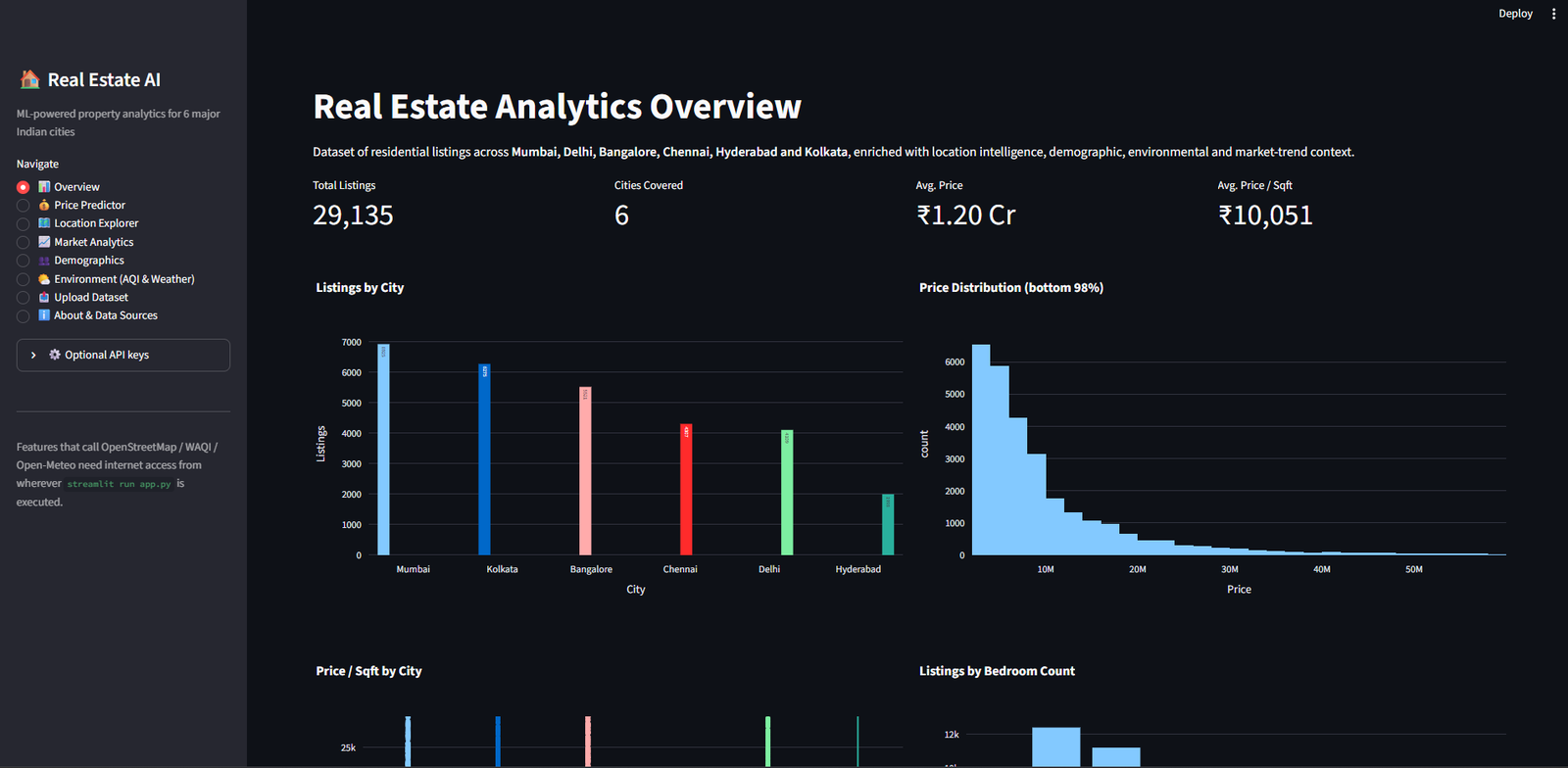Select the About & Data Sources radio option
Screen dimensions: 1568x768
pyautogui.click(x=23, y=316)
